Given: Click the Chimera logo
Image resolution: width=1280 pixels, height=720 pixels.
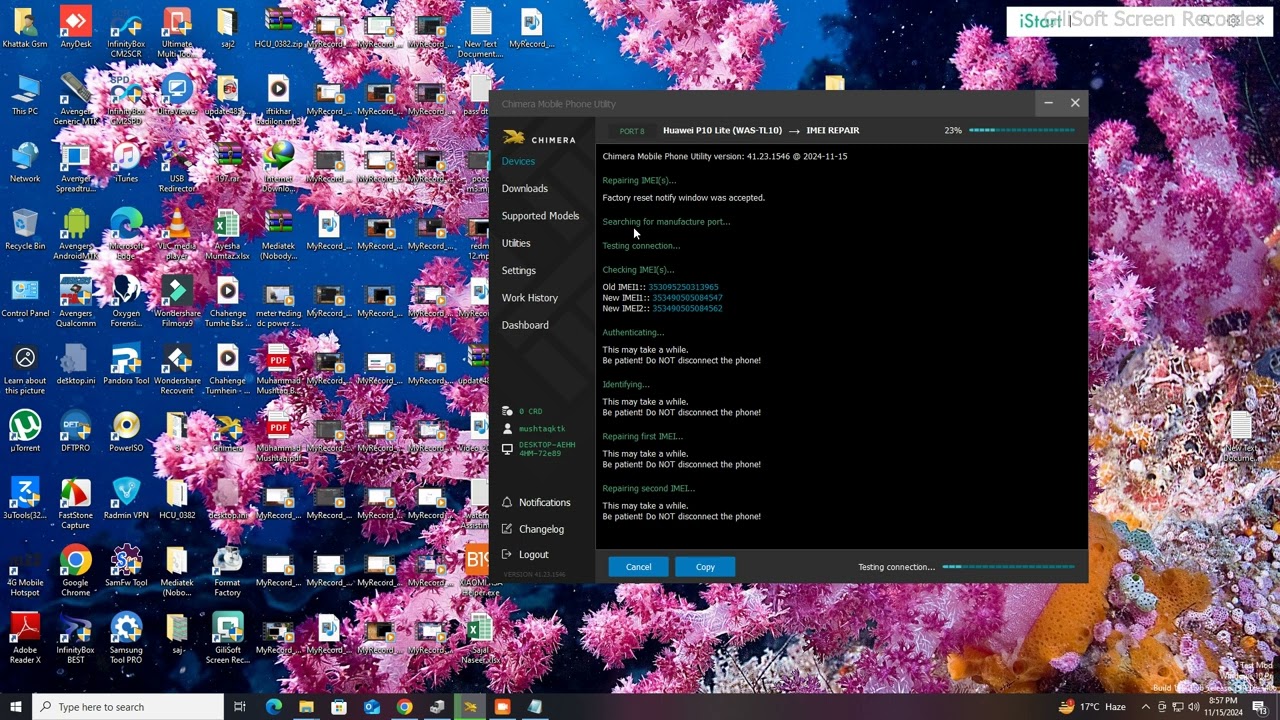Looking at the screenshot, I should [x=539, y=139].
